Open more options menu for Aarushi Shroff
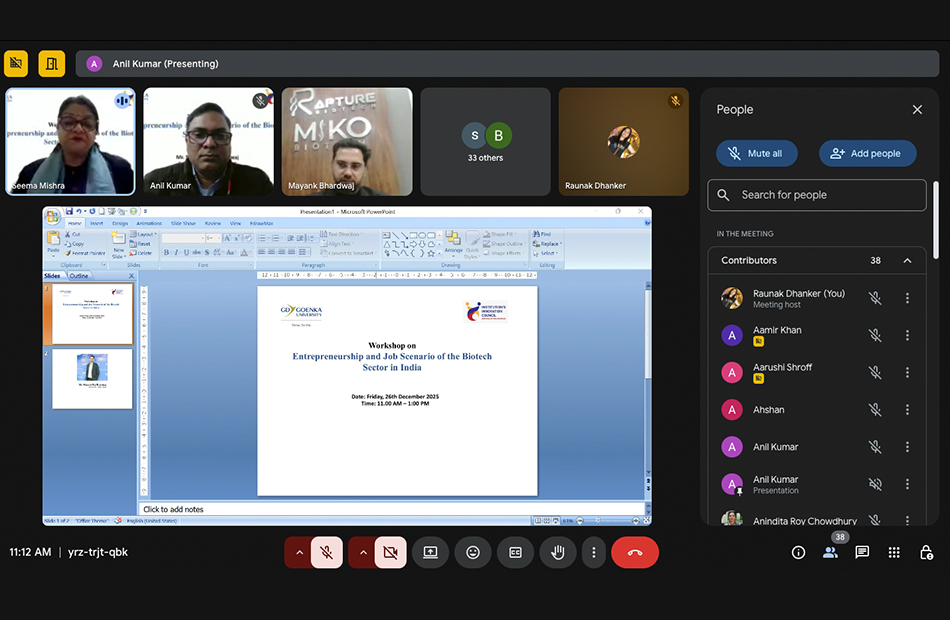This screenshot has width=950, height=620. [907, 372]
